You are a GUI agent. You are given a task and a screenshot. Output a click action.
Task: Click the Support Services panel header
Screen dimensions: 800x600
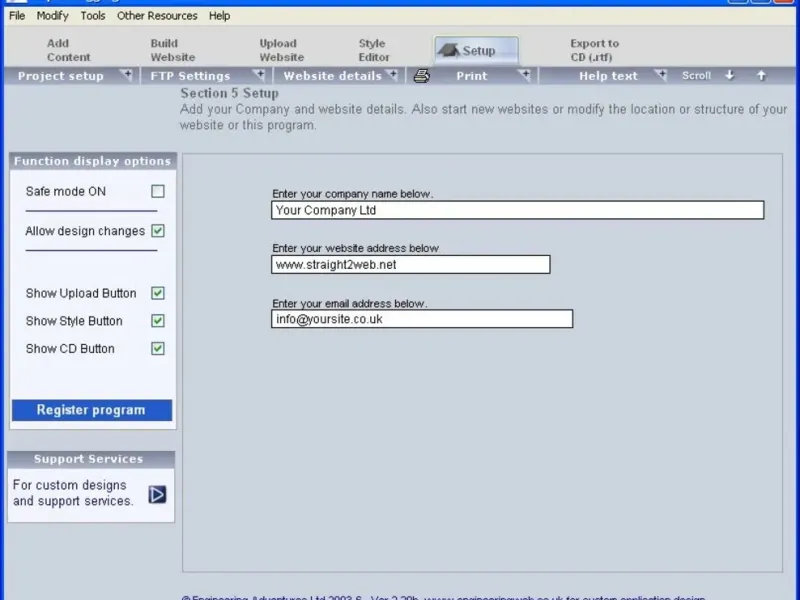91,459
